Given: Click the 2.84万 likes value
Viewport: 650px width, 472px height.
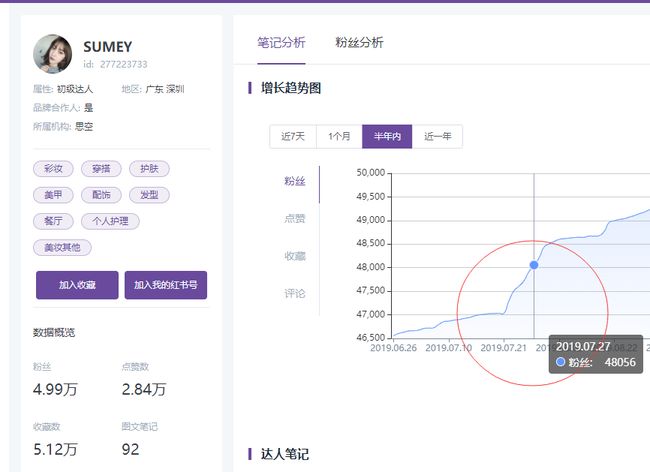Looking at the screenshot, I should 144,390.
